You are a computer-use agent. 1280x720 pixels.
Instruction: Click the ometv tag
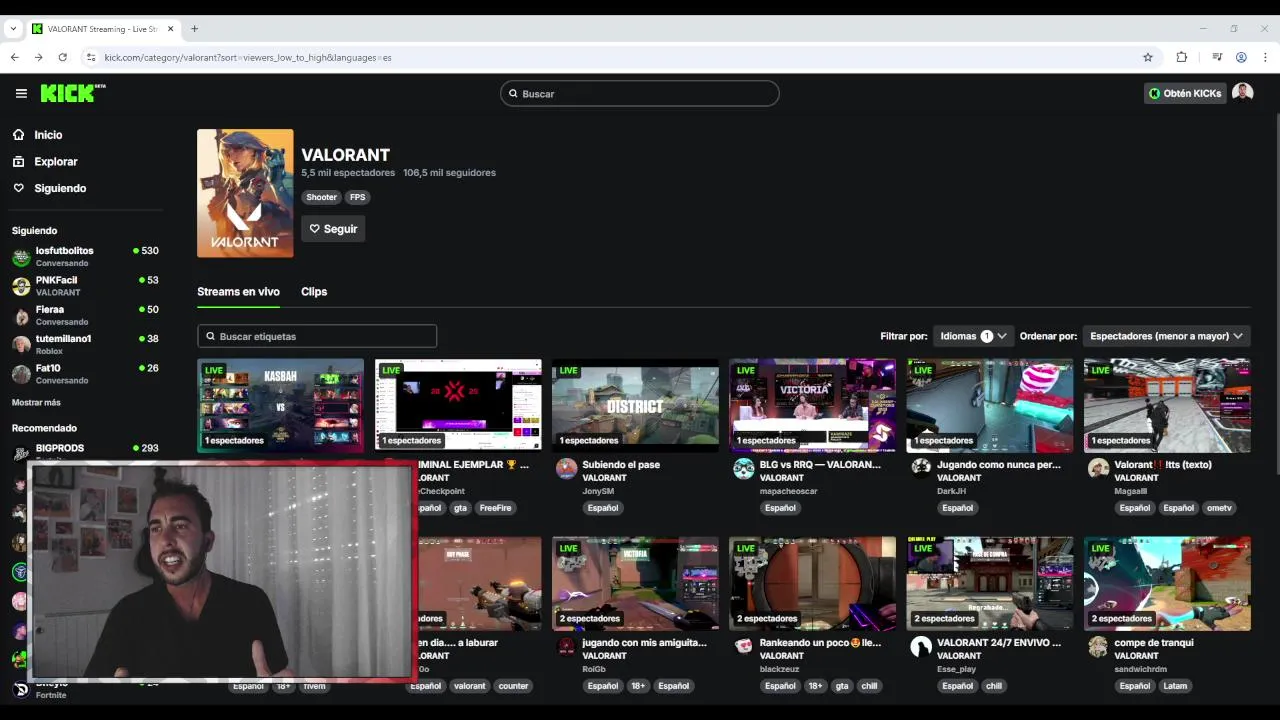tap(1219, 508)
